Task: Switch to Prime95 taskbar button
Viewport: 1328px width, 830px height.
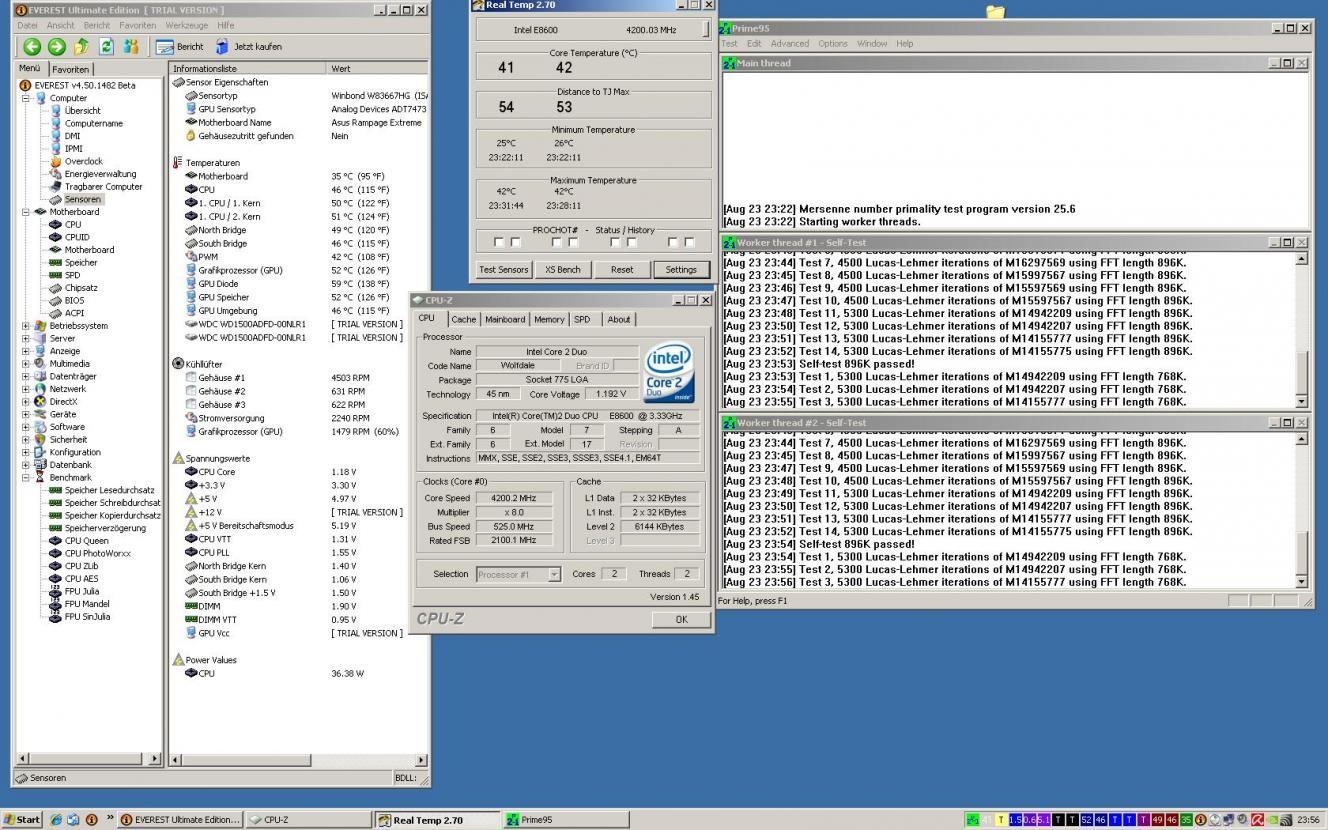Action: click(567, 820)
